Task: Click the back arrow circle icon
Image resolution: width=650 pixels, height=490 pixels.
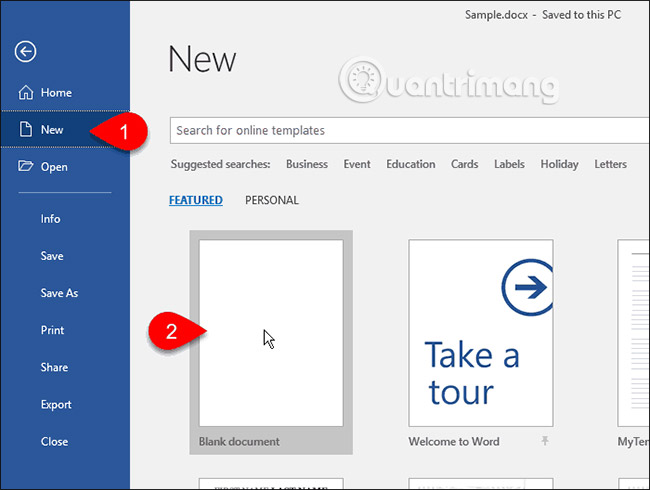Action: (x=25, y=52)
